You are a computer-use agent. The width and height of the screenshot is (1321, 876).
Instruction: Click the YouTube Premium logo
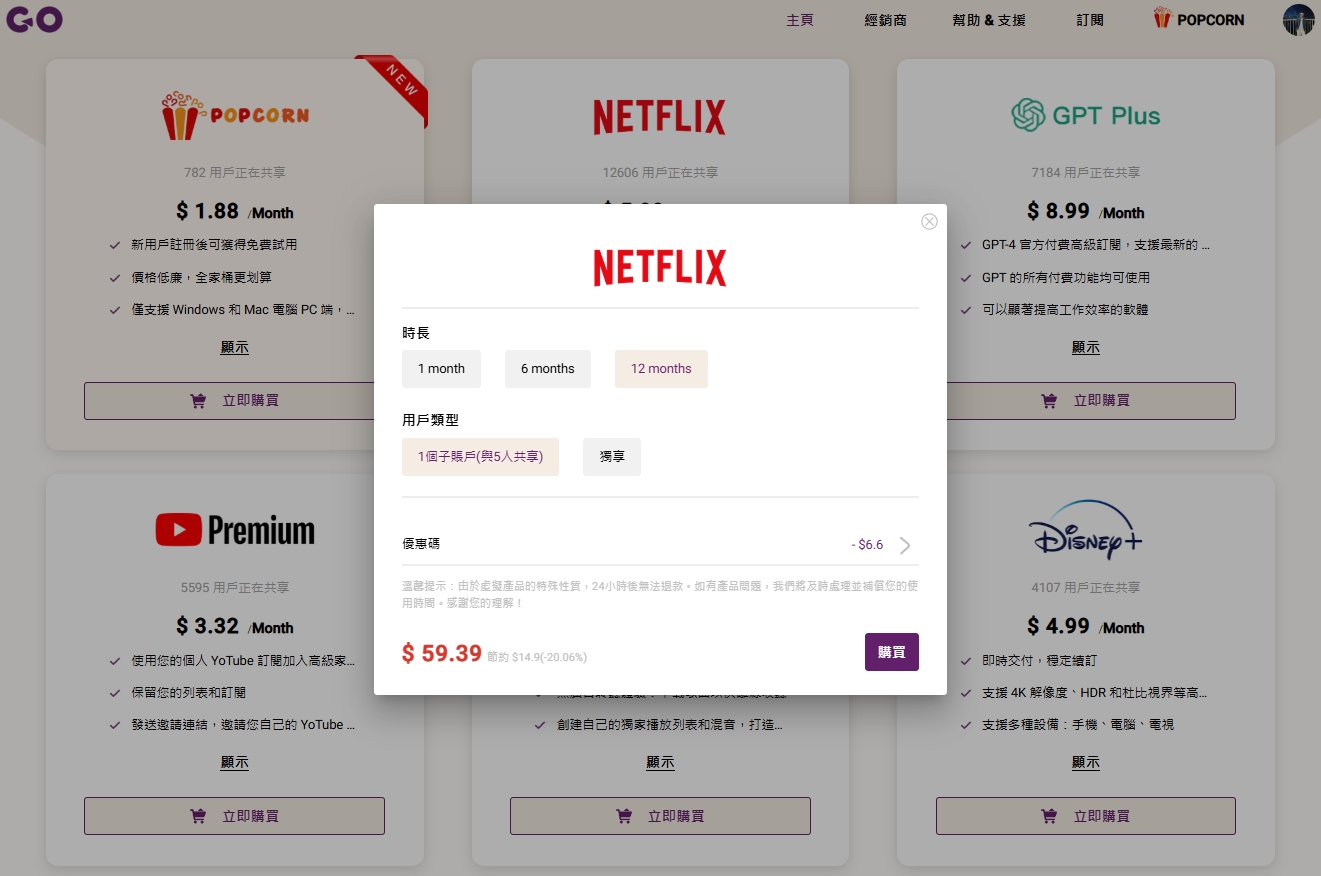(235, 530)
